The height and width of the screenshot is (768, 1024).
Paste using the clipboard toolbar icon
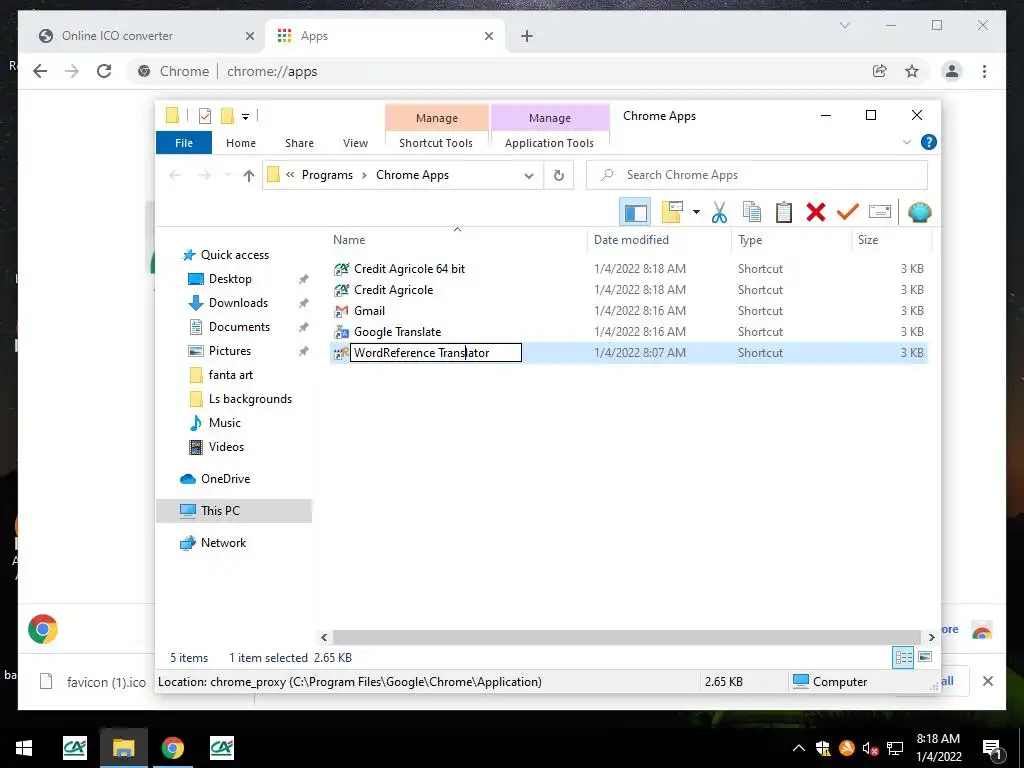click(x=784, y=212)
